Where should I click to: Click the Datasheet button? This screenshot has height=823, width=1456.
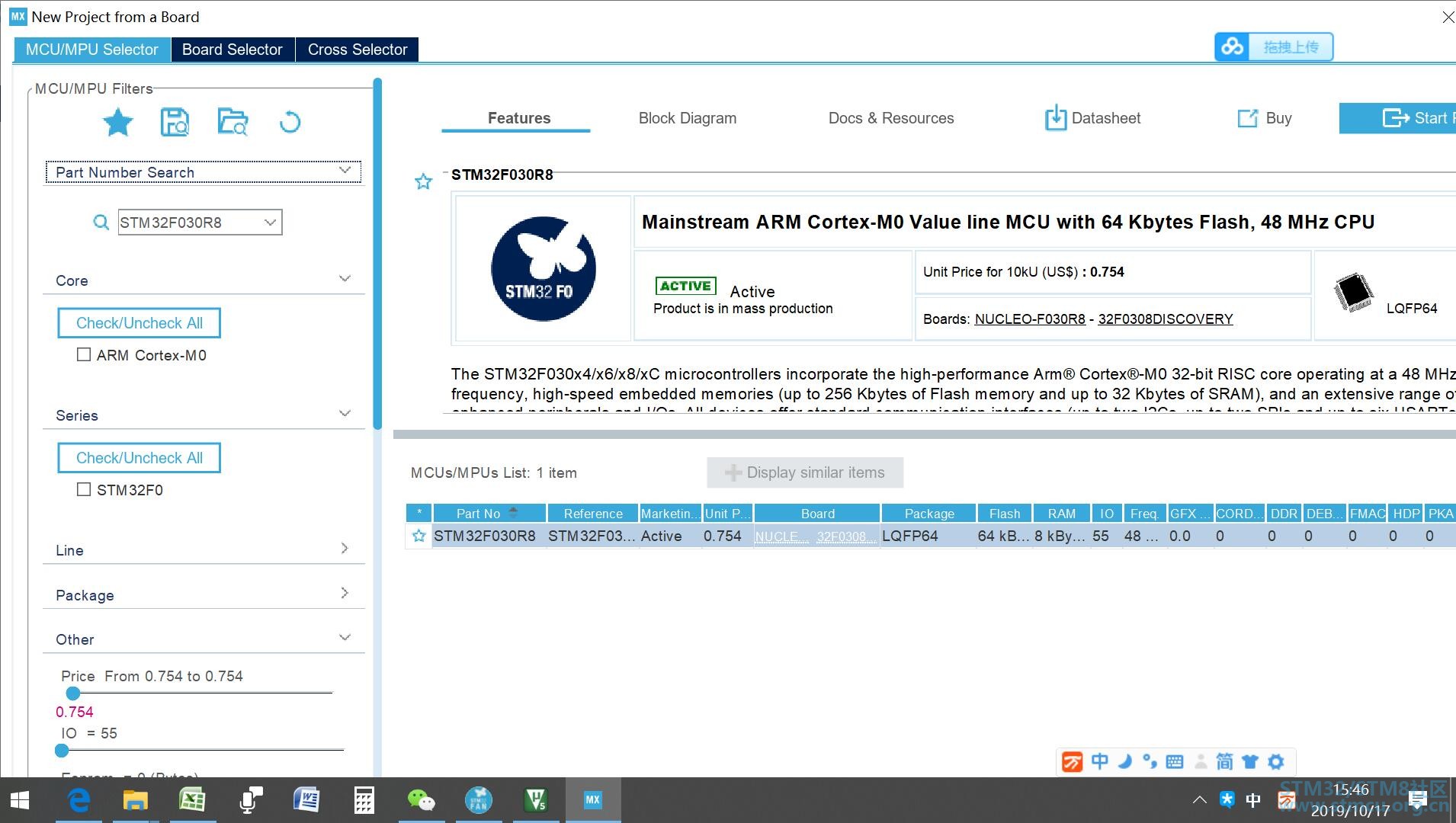(x=1093, y=118)
